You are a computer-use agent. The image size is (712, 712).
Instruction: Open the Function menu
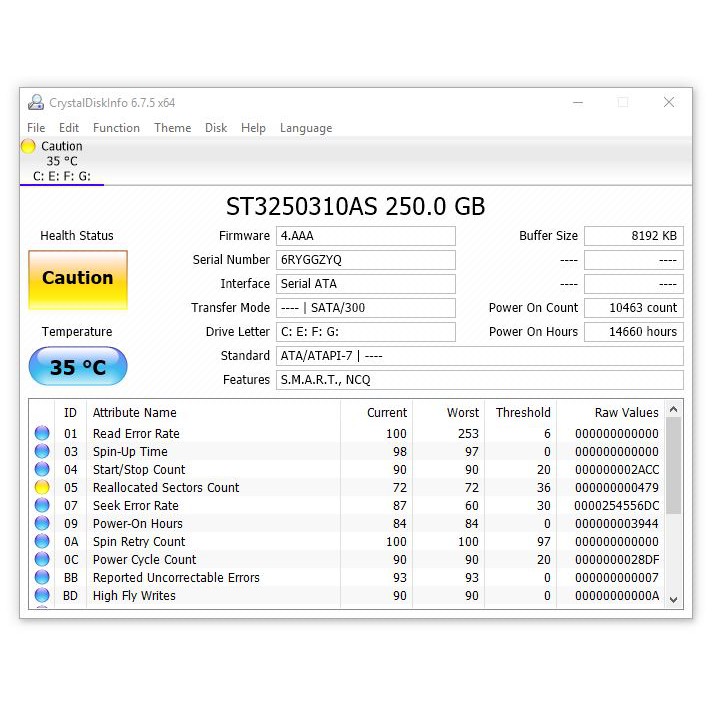point(116,128)
